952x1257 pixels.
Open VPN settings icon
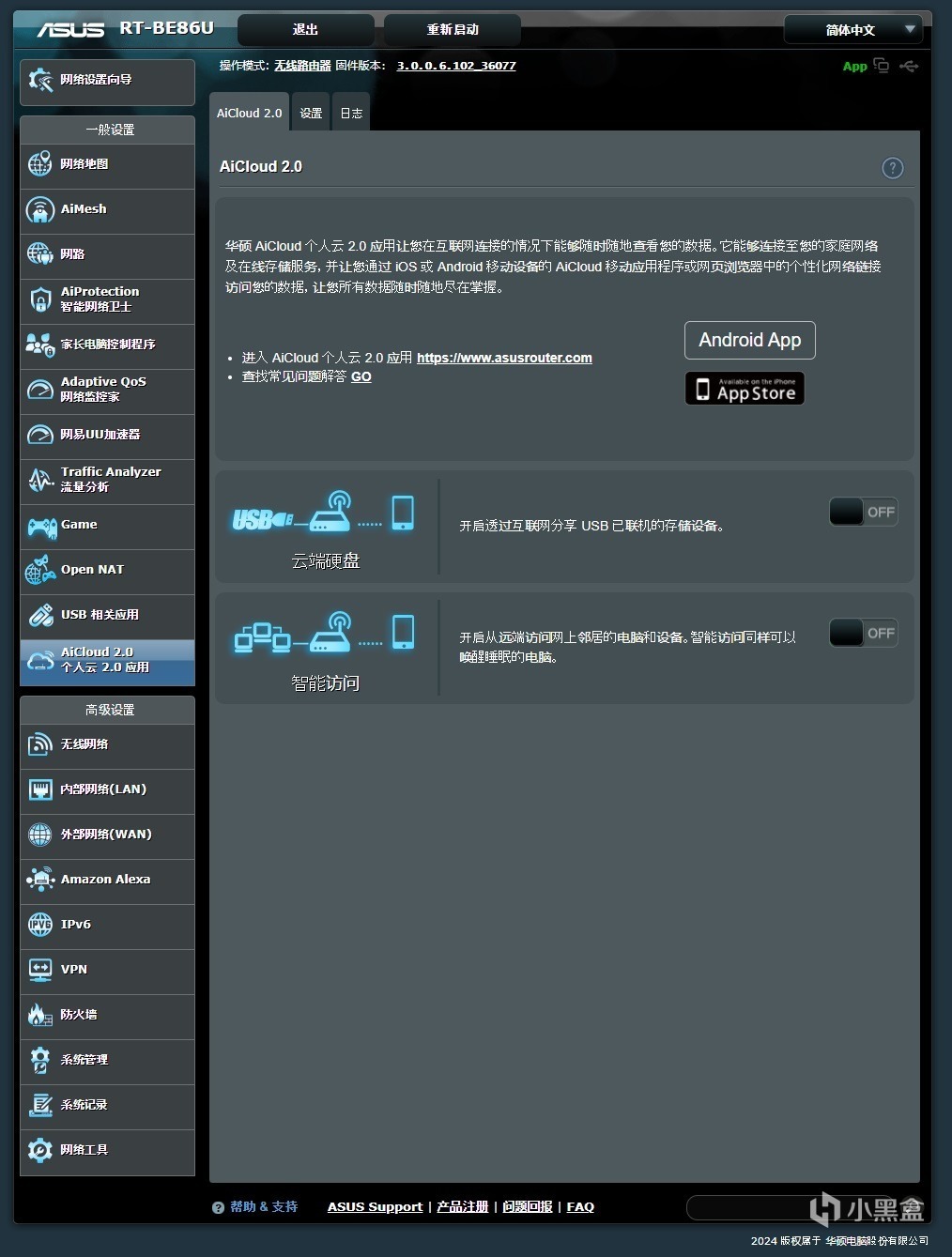pos(39,969)
